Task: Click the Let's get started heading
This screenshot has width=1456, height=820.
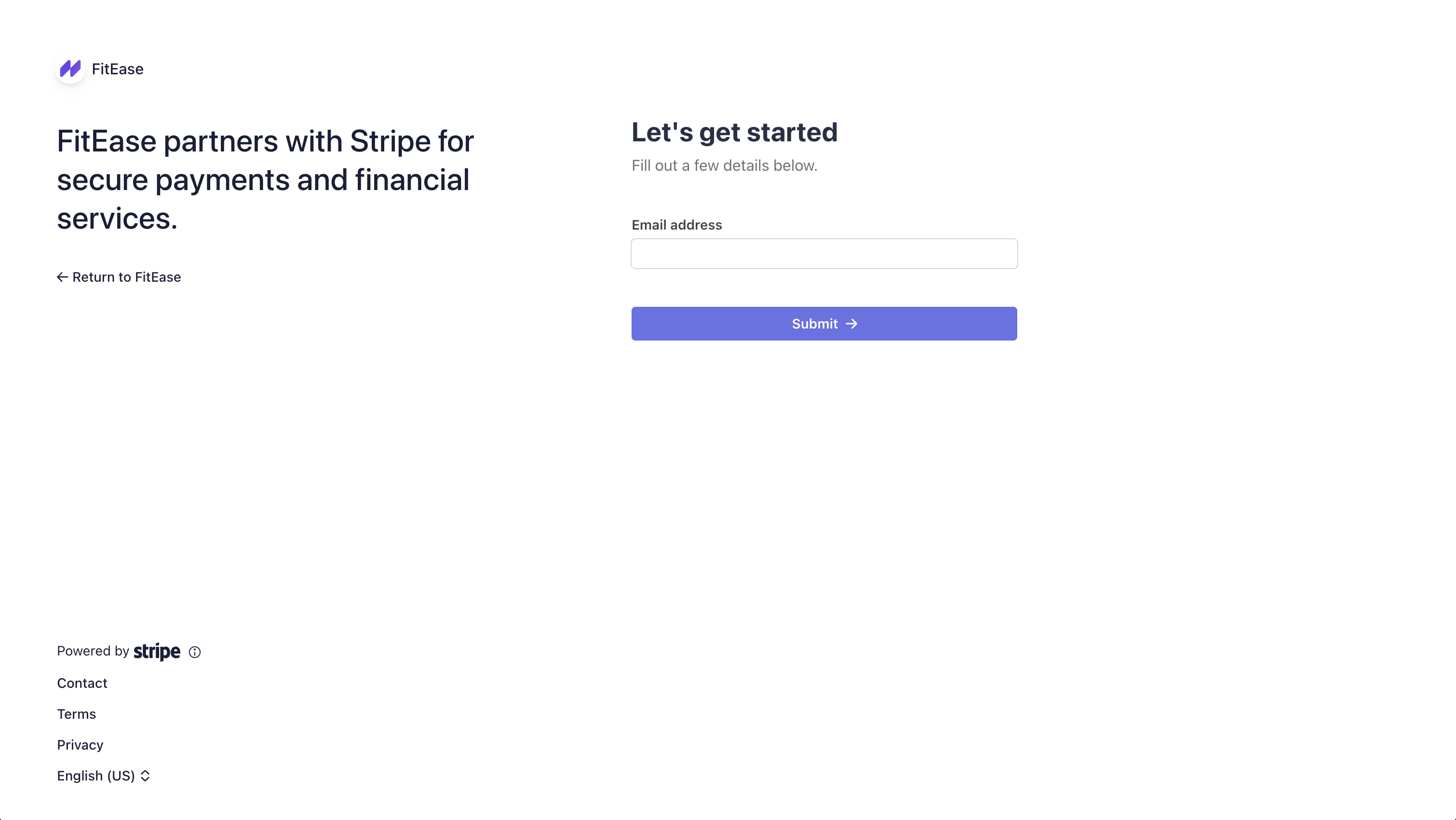Action: tap(734, 131)
